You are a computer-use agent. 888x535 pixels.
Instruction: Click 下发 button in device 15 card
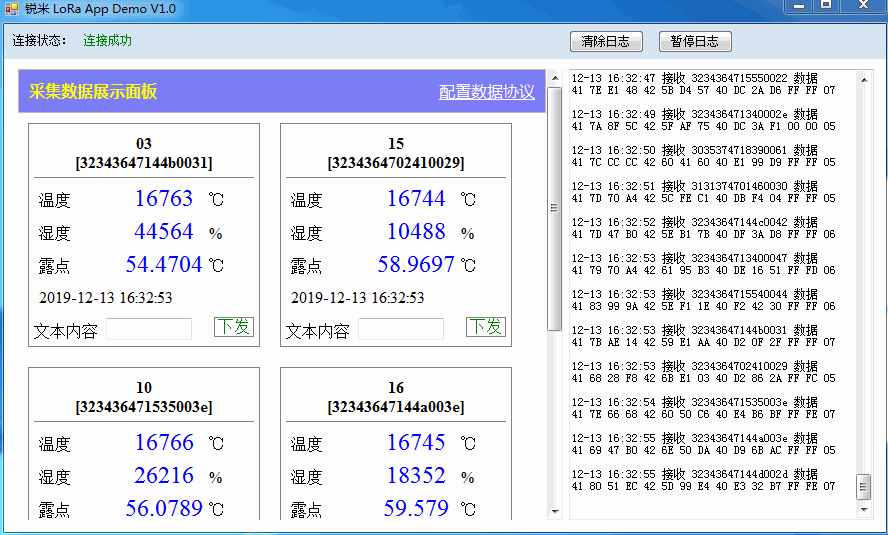point(486,327)
